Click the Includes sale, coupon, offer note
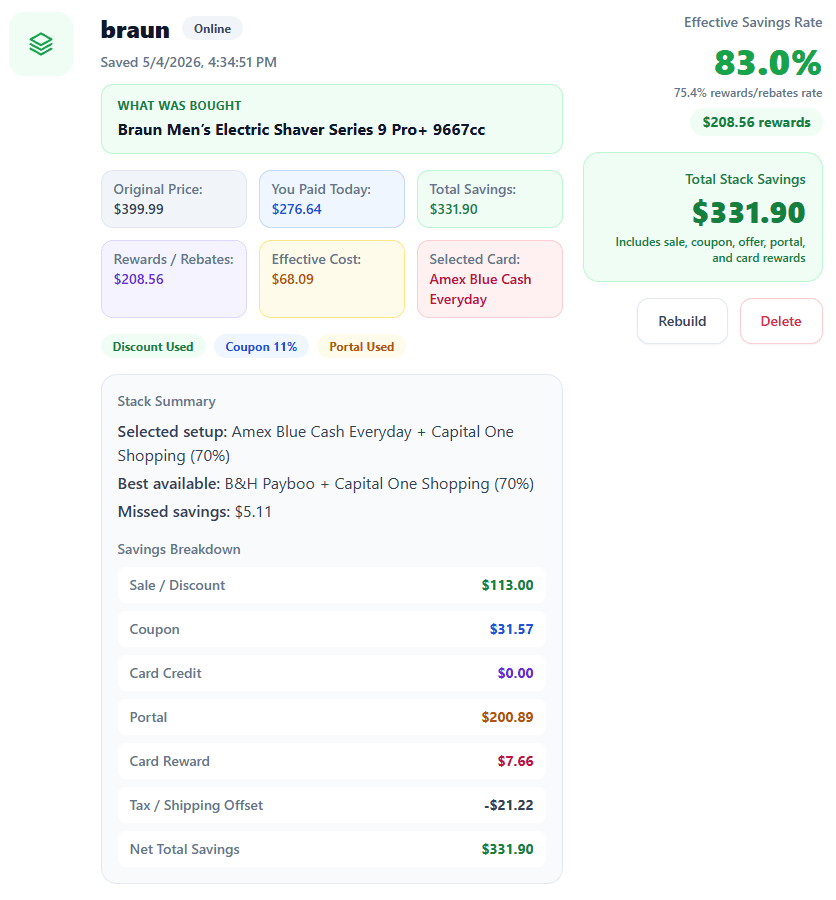 coord(710,250)
